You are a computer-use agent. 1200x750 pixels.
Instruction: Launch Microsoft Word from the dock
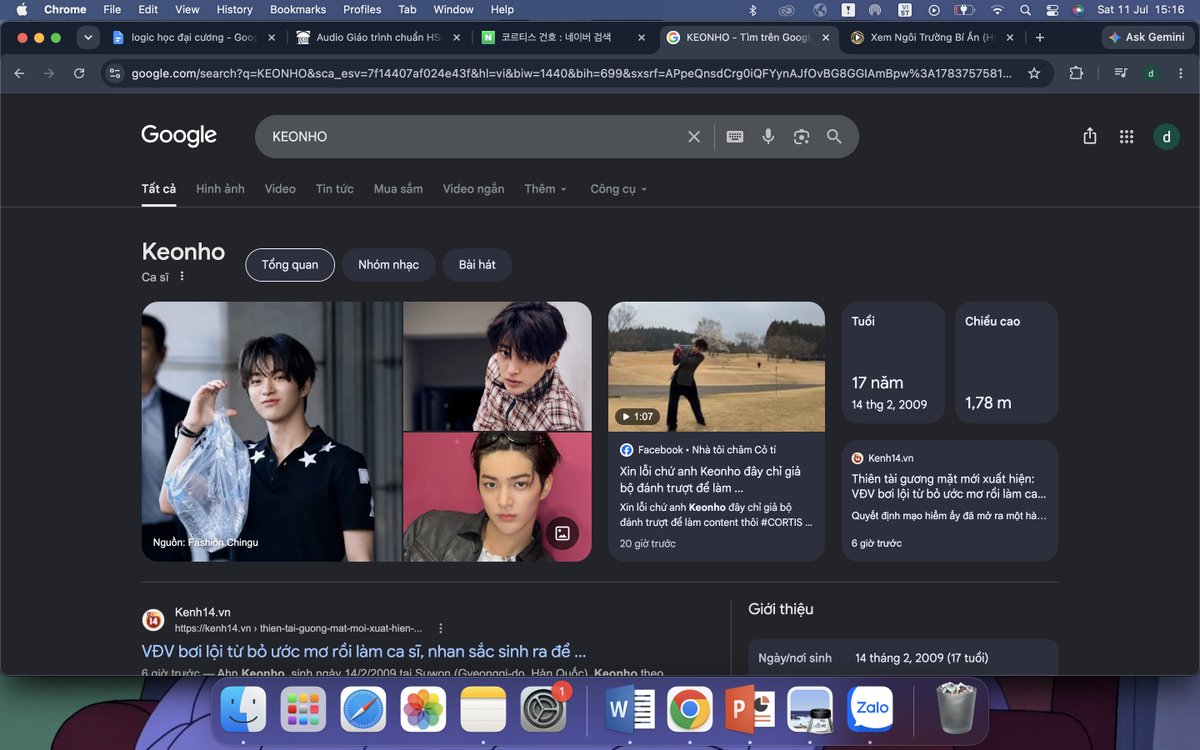[630, 709]
